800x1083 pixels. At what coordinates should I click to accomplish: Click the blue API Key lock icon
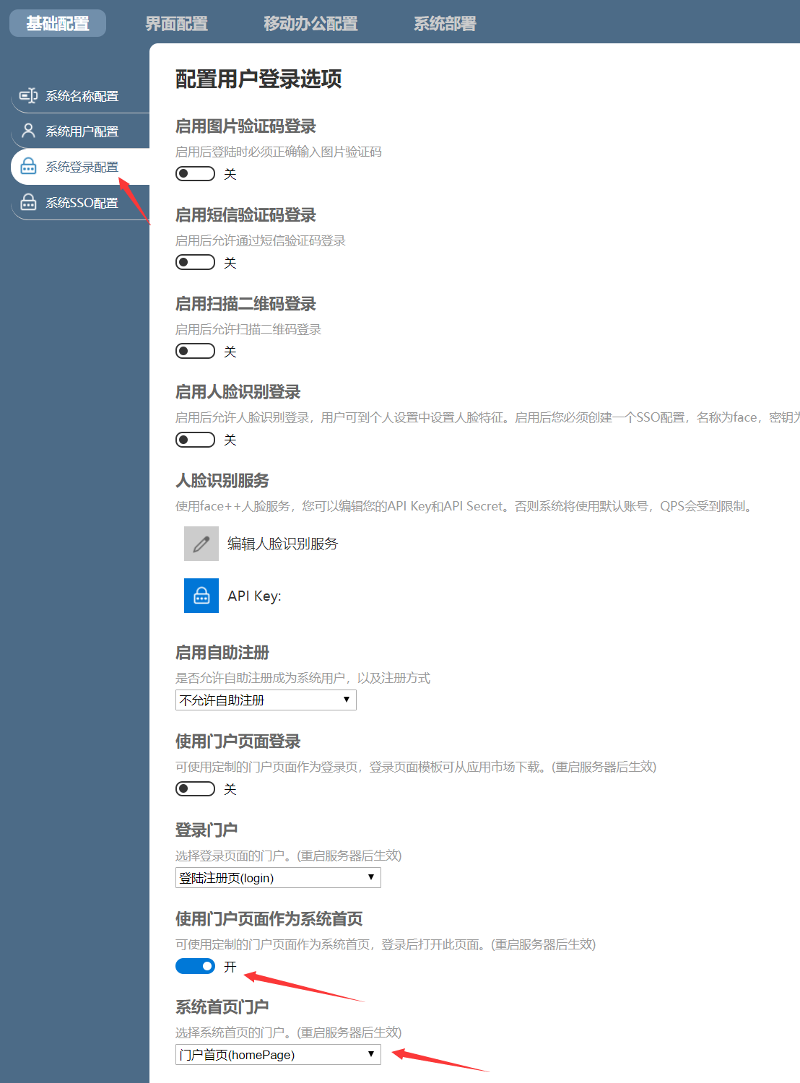[x=201, y=596]
